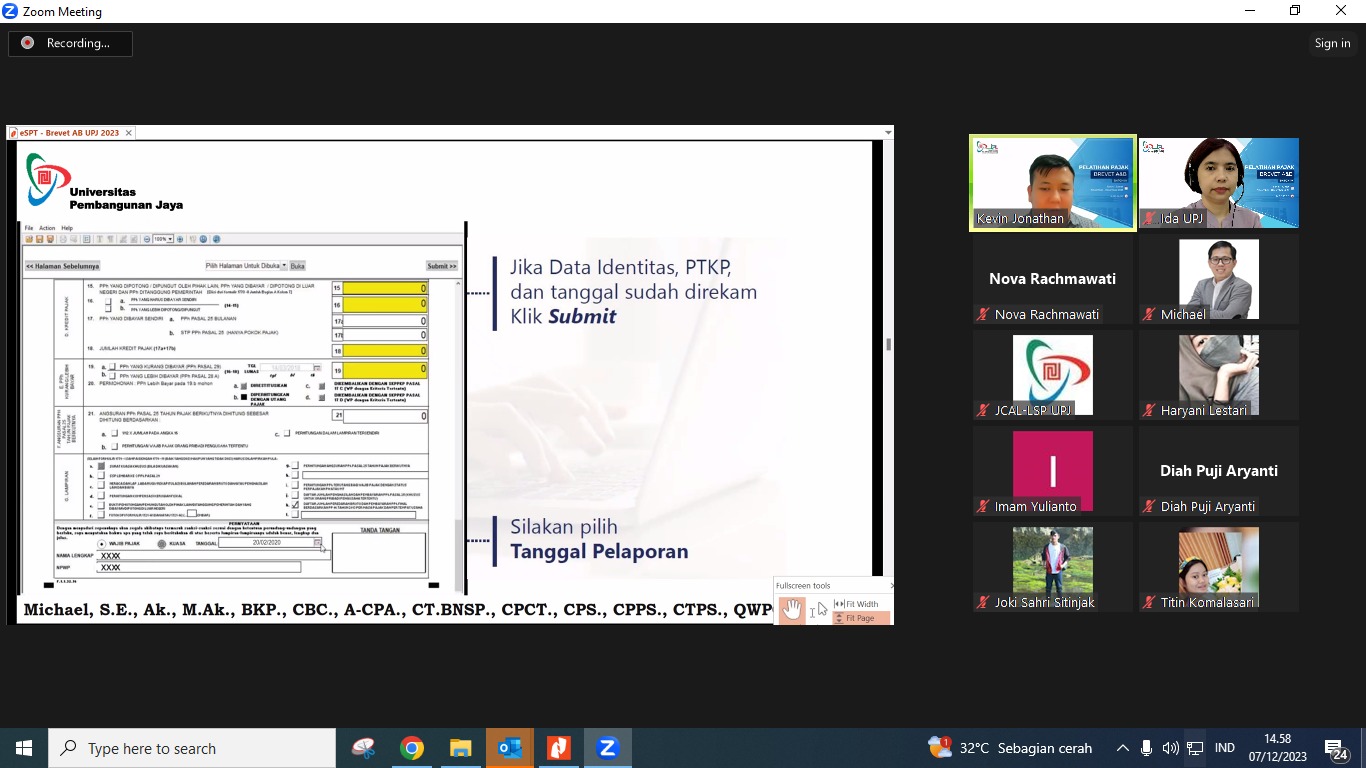Click the Buka button
Screen dimensions: 1366x768
[297, 266]
